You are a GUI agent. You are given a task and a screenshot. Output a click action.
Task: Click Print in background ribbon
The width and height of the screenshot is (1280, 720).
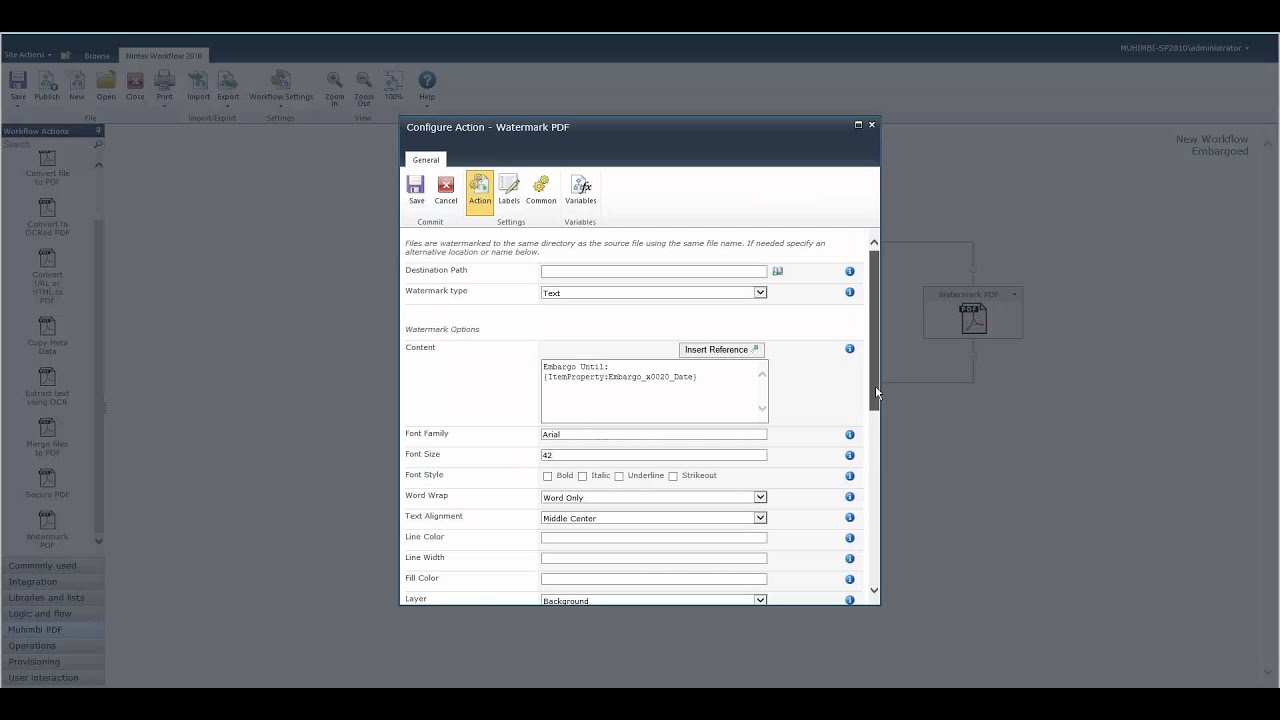164,87
